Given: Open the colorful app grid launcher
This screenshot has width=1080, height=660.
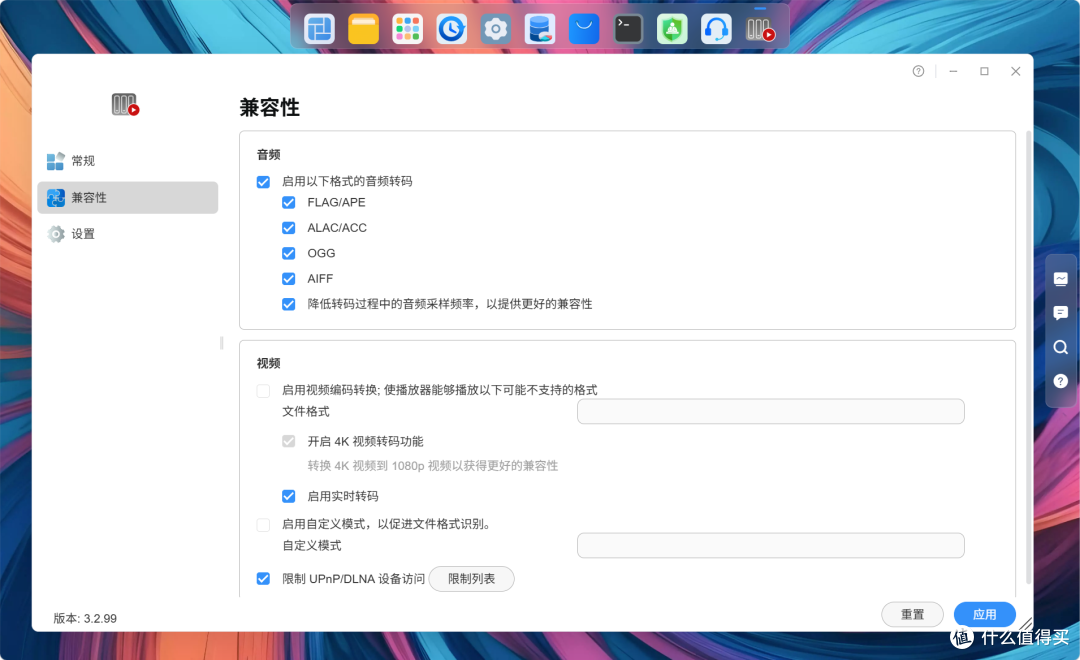Looking at the screenshot, I should pos(407,29).
